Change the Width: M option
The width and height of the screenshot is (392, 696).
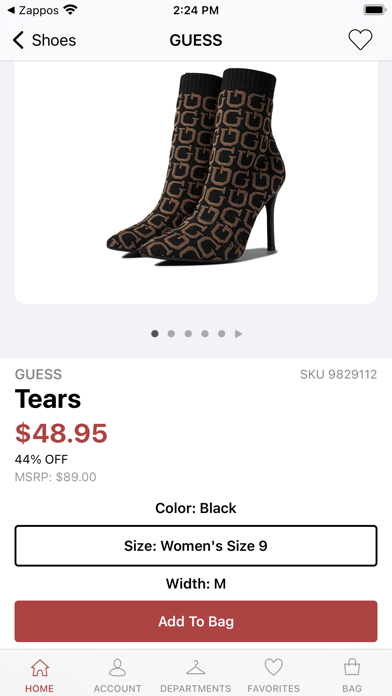pos(196,584)
